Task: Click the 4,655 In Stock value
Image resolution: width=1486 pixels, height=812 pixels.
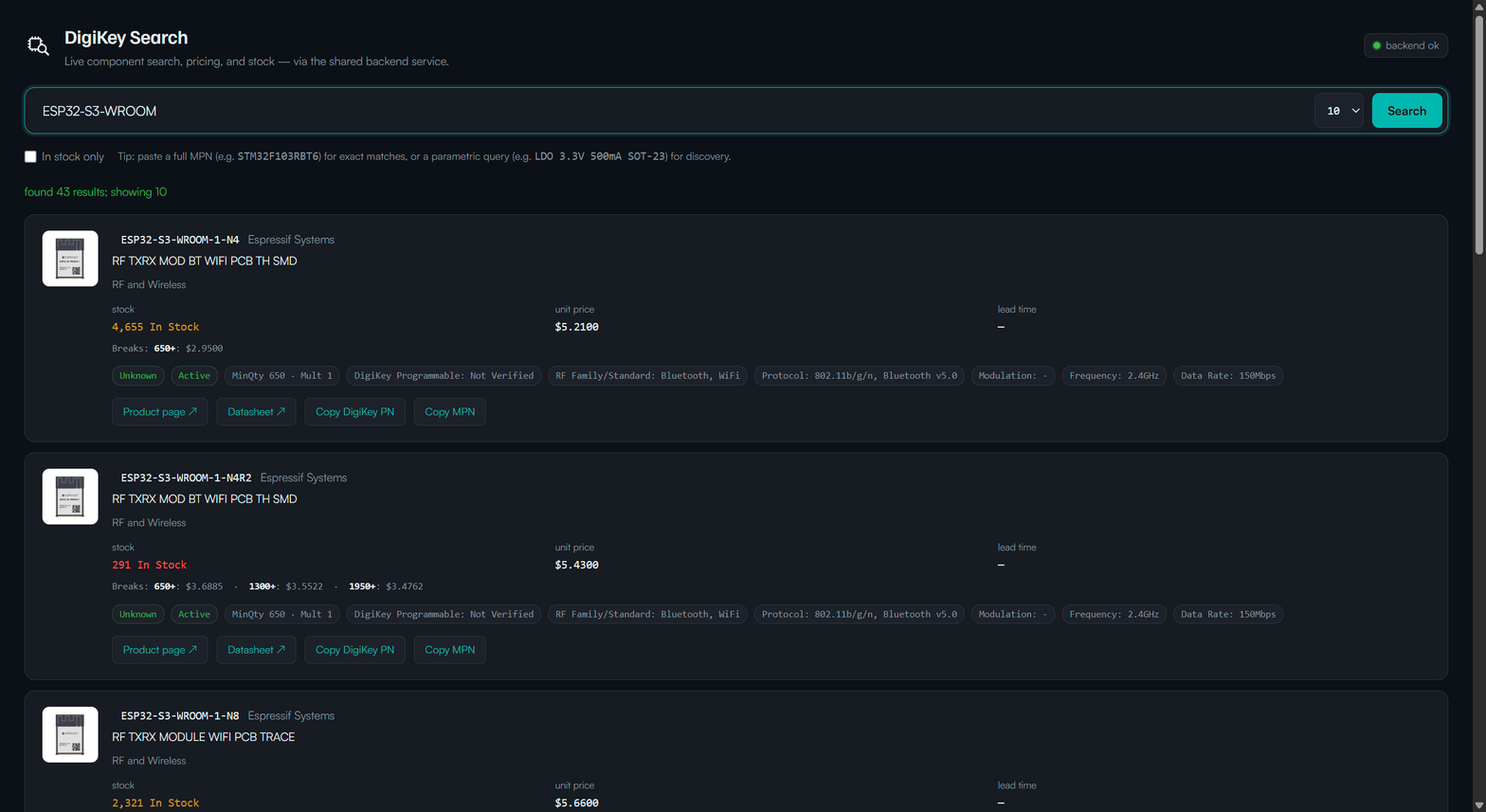Action: pyautogui.click(x=155, y=327)
